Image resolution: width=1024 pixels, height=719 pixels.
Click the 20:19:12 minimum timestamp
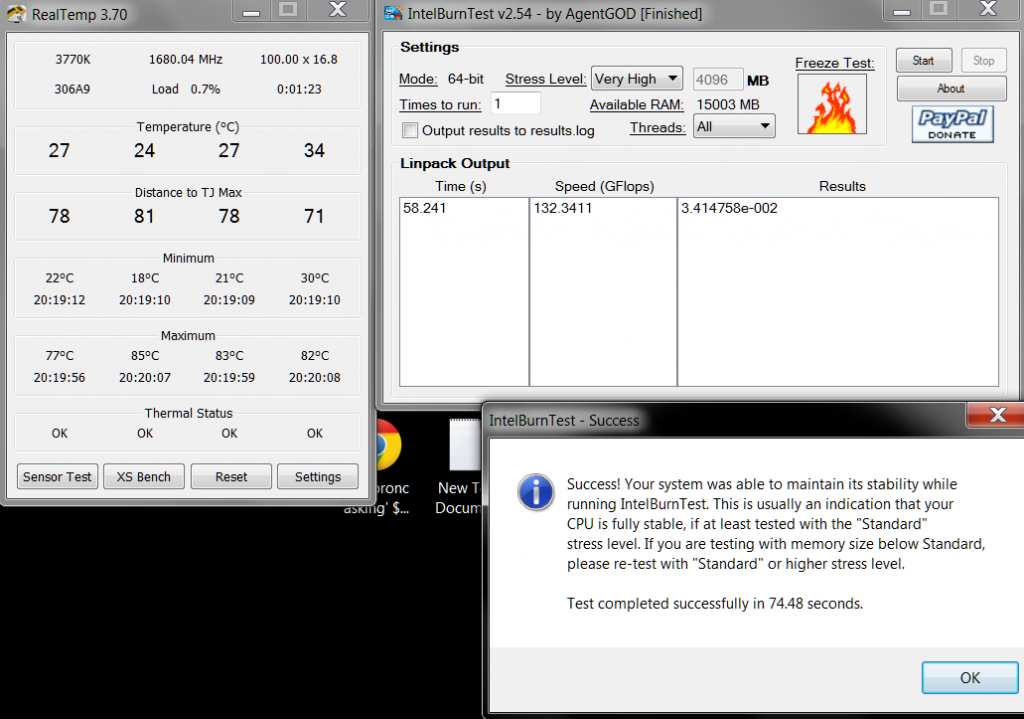coord(59,300)
